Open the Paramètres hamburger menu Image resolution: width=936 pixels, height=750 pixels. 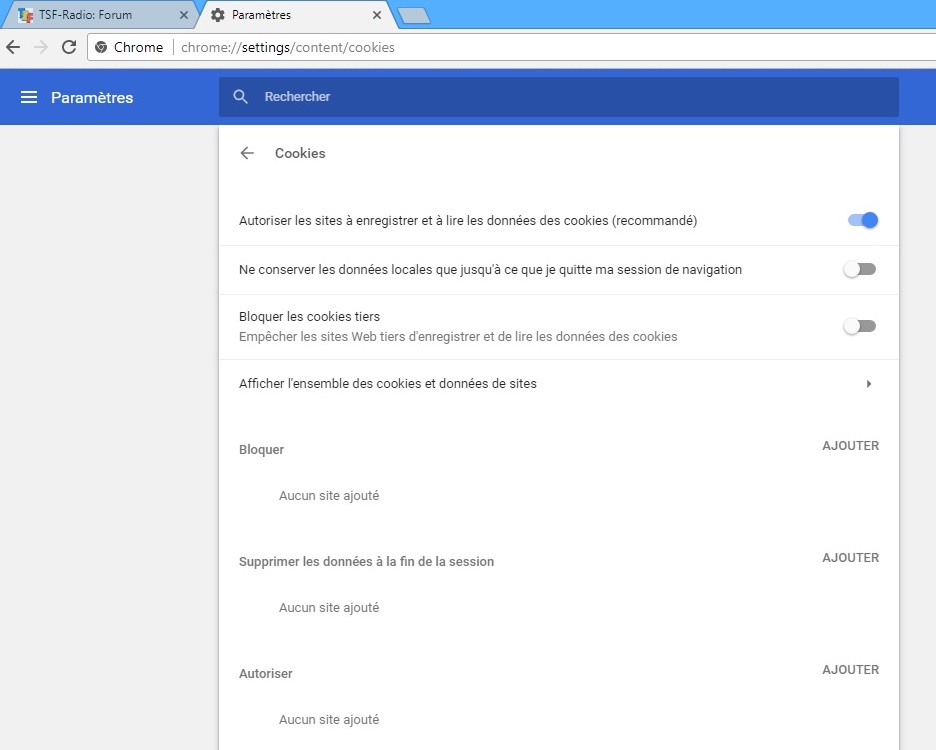(29, 97)
